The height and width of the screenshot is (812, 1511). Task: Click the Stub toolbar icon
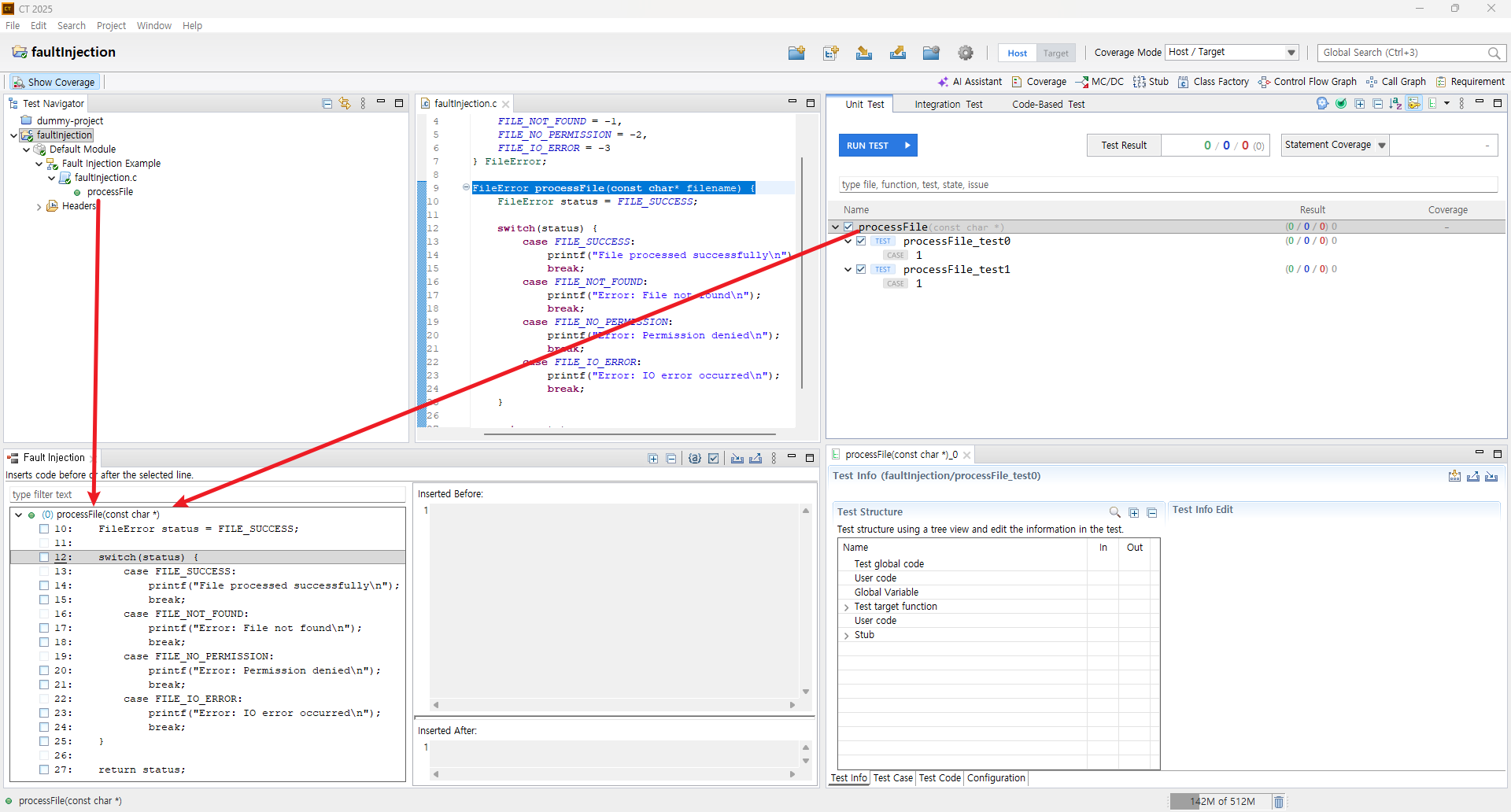tap(1151, 82)
